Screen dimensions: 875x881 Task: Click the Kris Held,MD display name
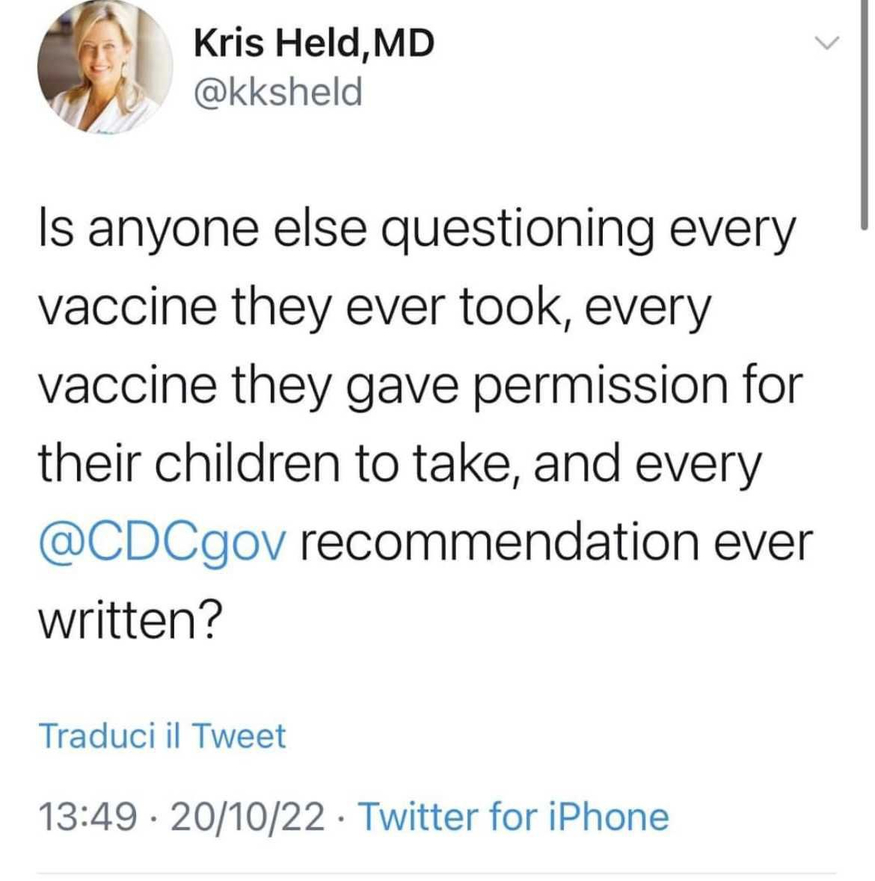(313, 45)
